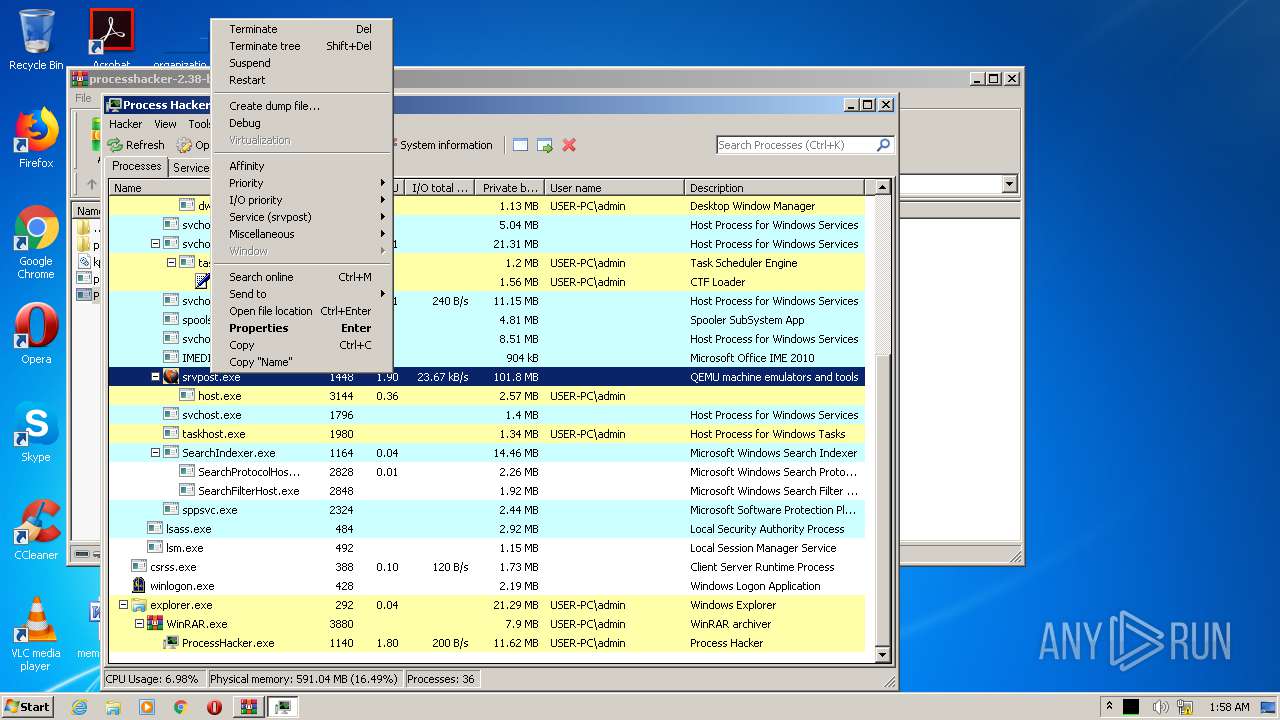Click the taskbar clock showing 1:58 AM

click(1229, 707)
